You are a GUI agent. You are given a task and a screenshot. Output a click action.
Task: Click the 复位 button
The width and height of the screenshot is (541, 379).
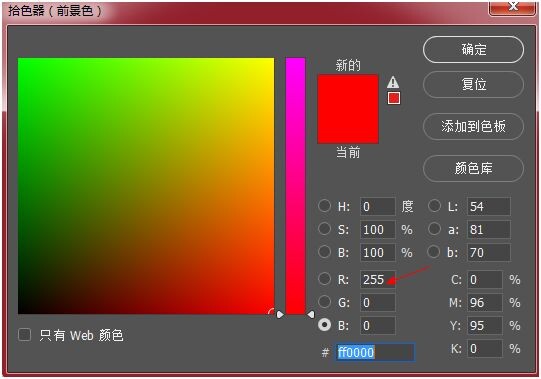473,85
